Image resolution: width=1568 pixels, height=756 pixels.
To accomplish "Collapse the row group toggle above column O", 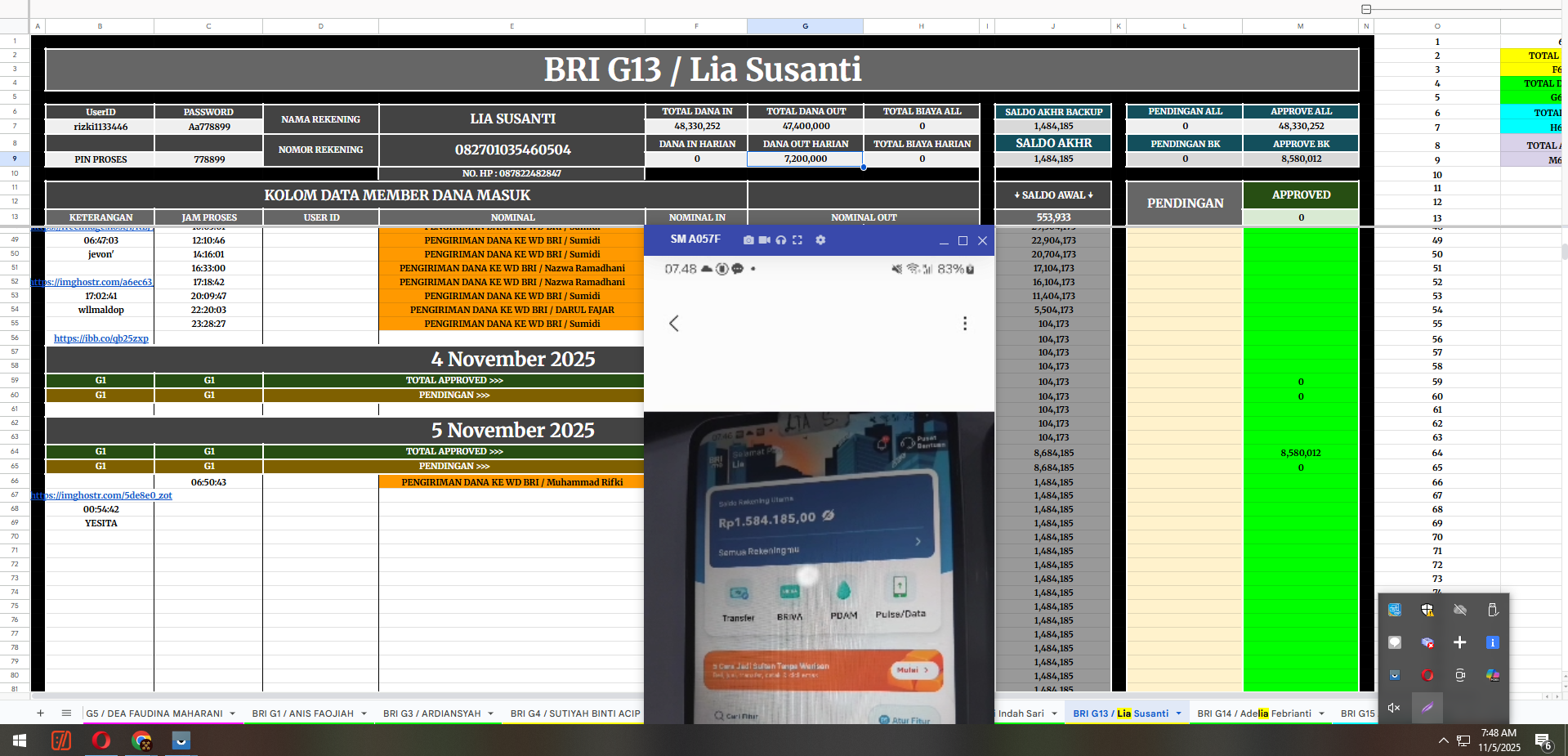I will [x=1366, y=9].
